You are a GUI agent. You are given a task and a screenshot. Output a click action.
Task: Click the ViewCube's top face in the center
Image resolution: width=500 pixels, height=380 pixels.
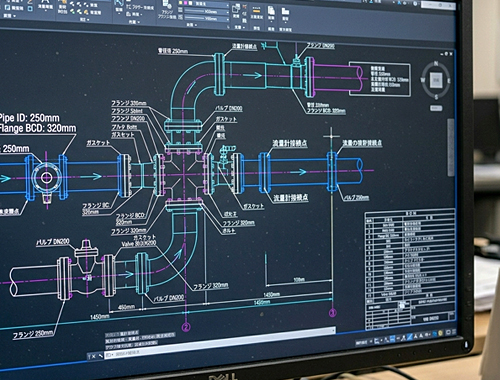pos(436,80)
